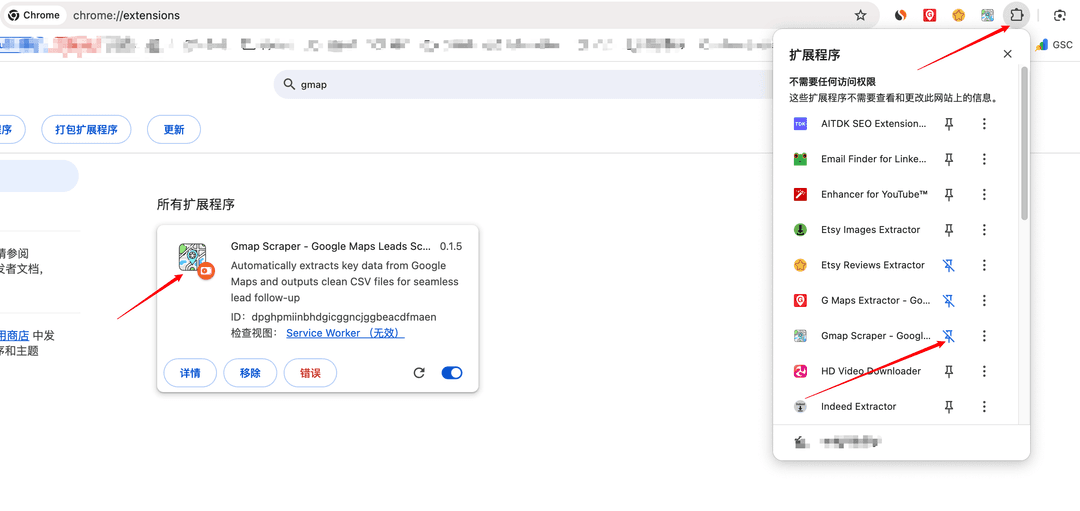Screen dimensions: 1080x511
Task: Pin Email Finder for LinkedIn extension
Action: pos(948,159)
